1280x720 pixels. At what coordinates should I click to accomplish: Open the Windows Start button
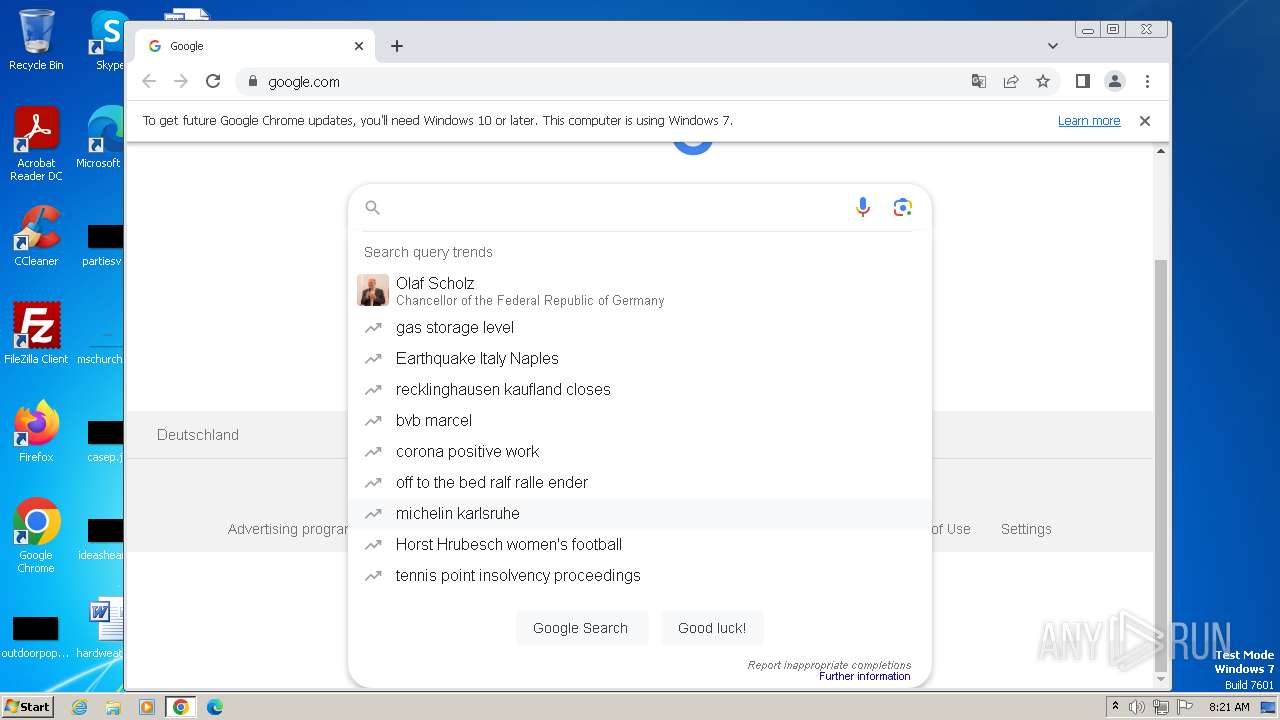(27, 706)
